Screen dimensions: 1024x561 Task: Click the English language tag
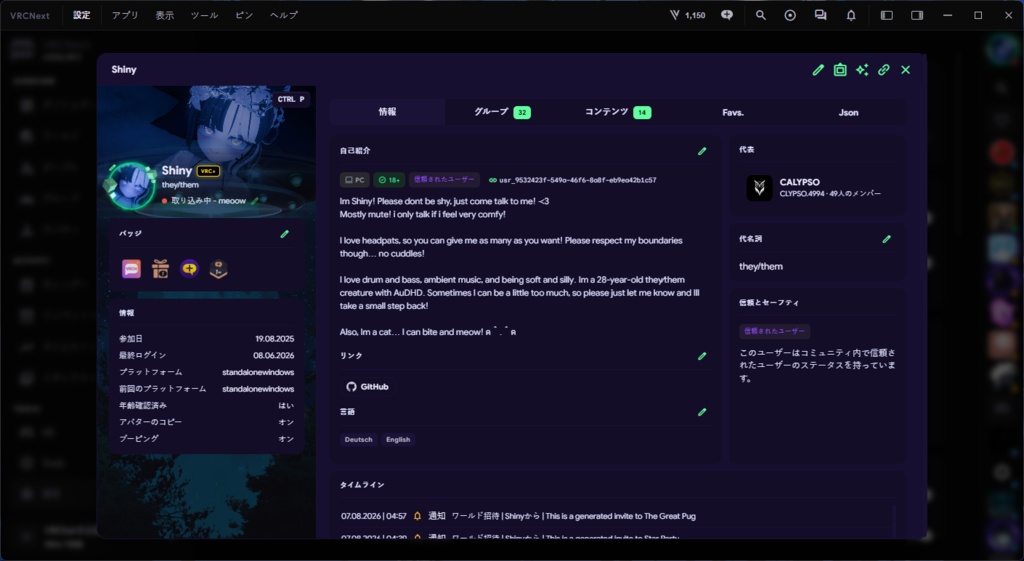click(x=398, y=440)
